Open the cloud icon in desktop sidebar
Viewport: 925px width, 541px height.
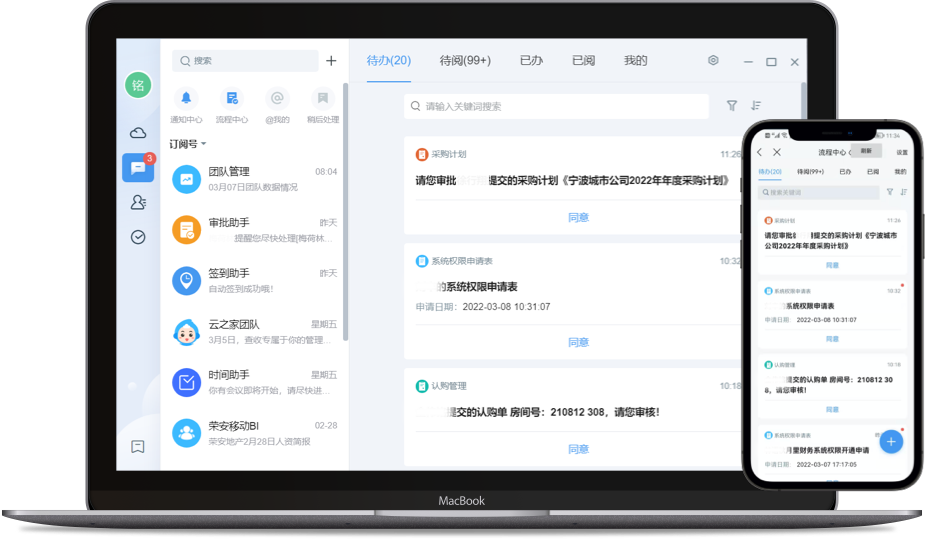point(138,133)
